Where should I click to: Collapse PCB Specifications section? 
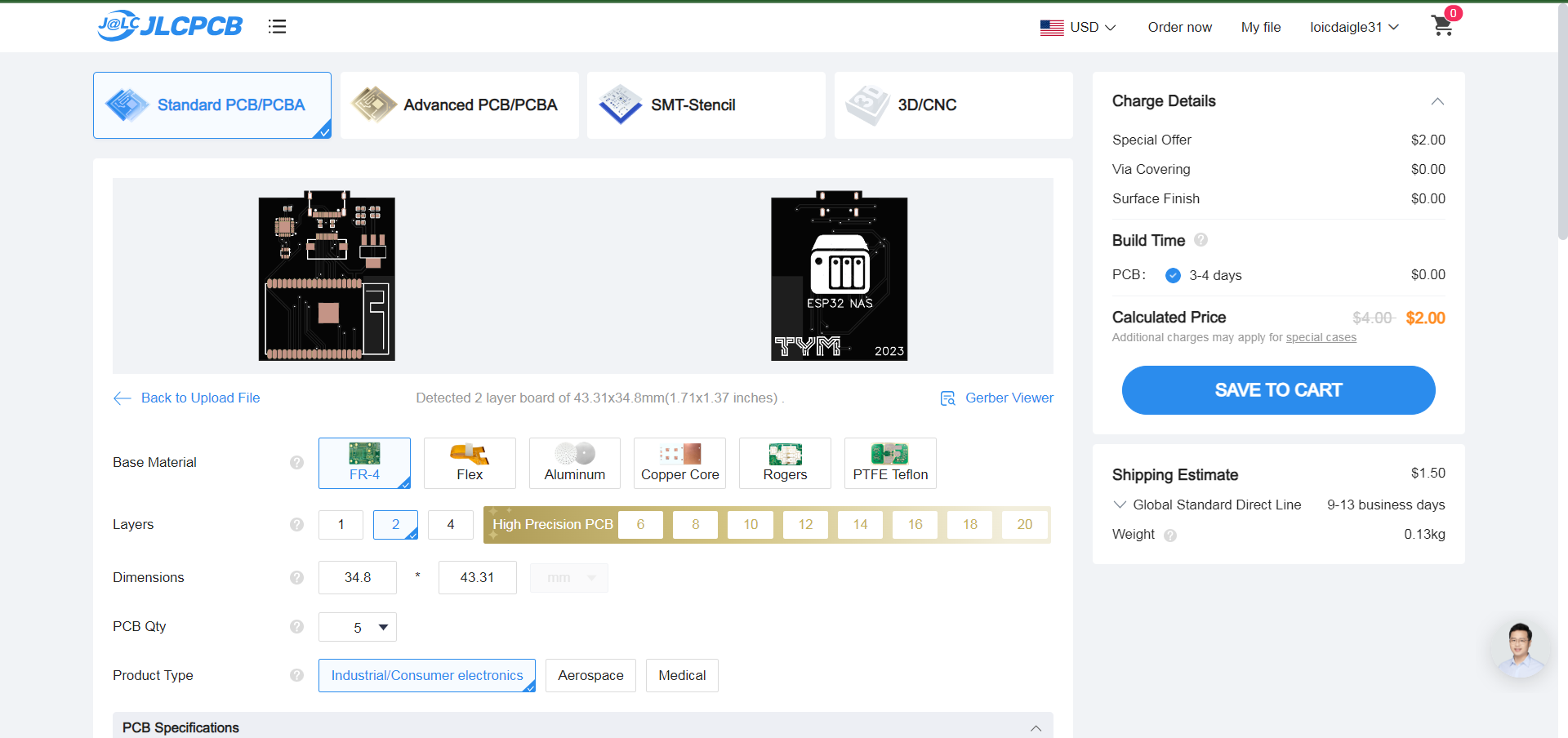tap(1036, 728)
